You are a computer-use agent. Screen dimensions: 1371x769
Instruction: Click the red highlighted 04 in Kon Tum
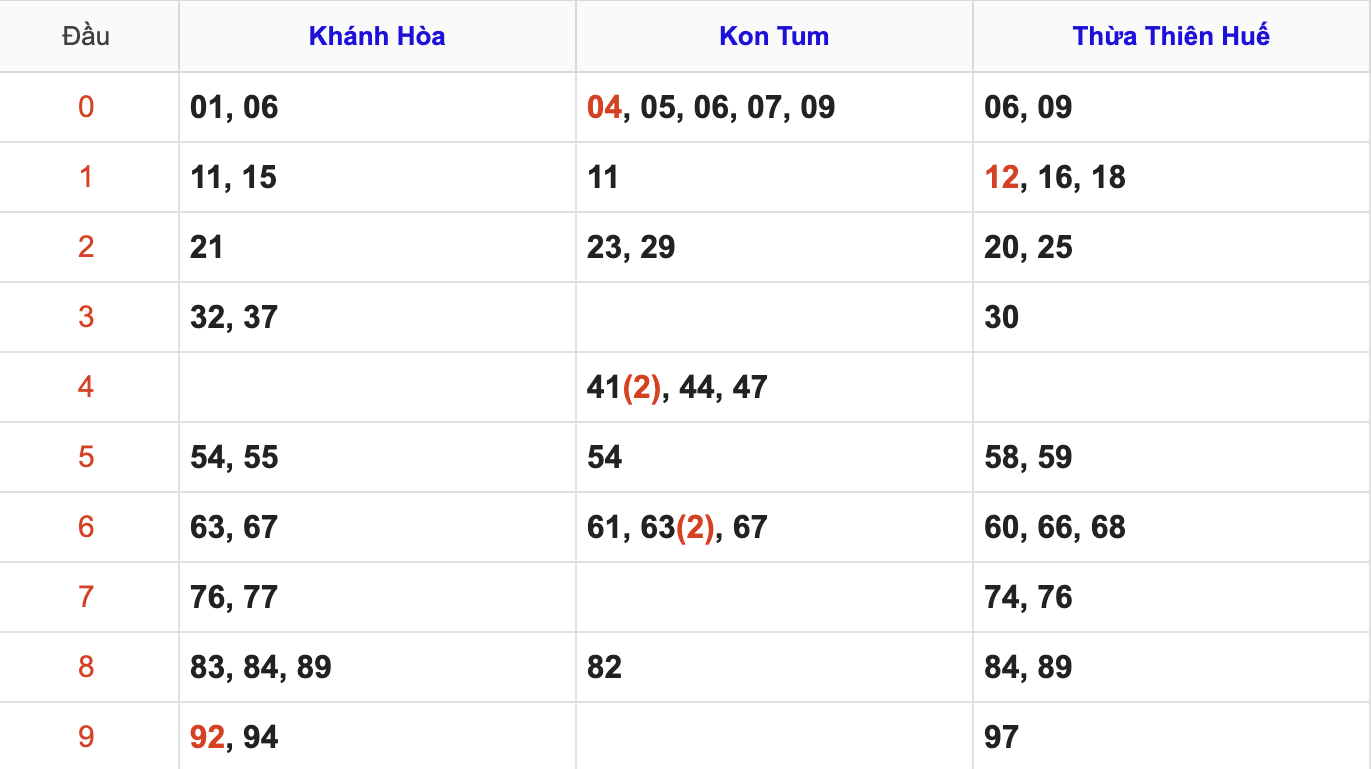604,107
